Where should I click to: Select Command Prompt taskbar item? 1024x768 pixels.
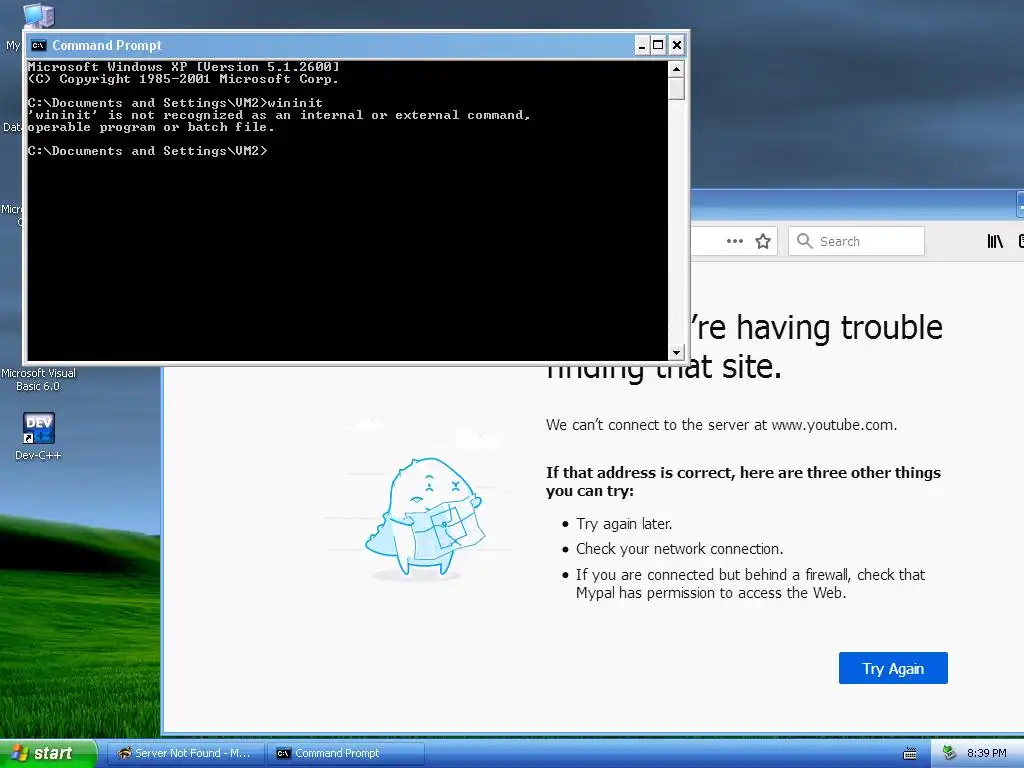(x=346, y=754)
